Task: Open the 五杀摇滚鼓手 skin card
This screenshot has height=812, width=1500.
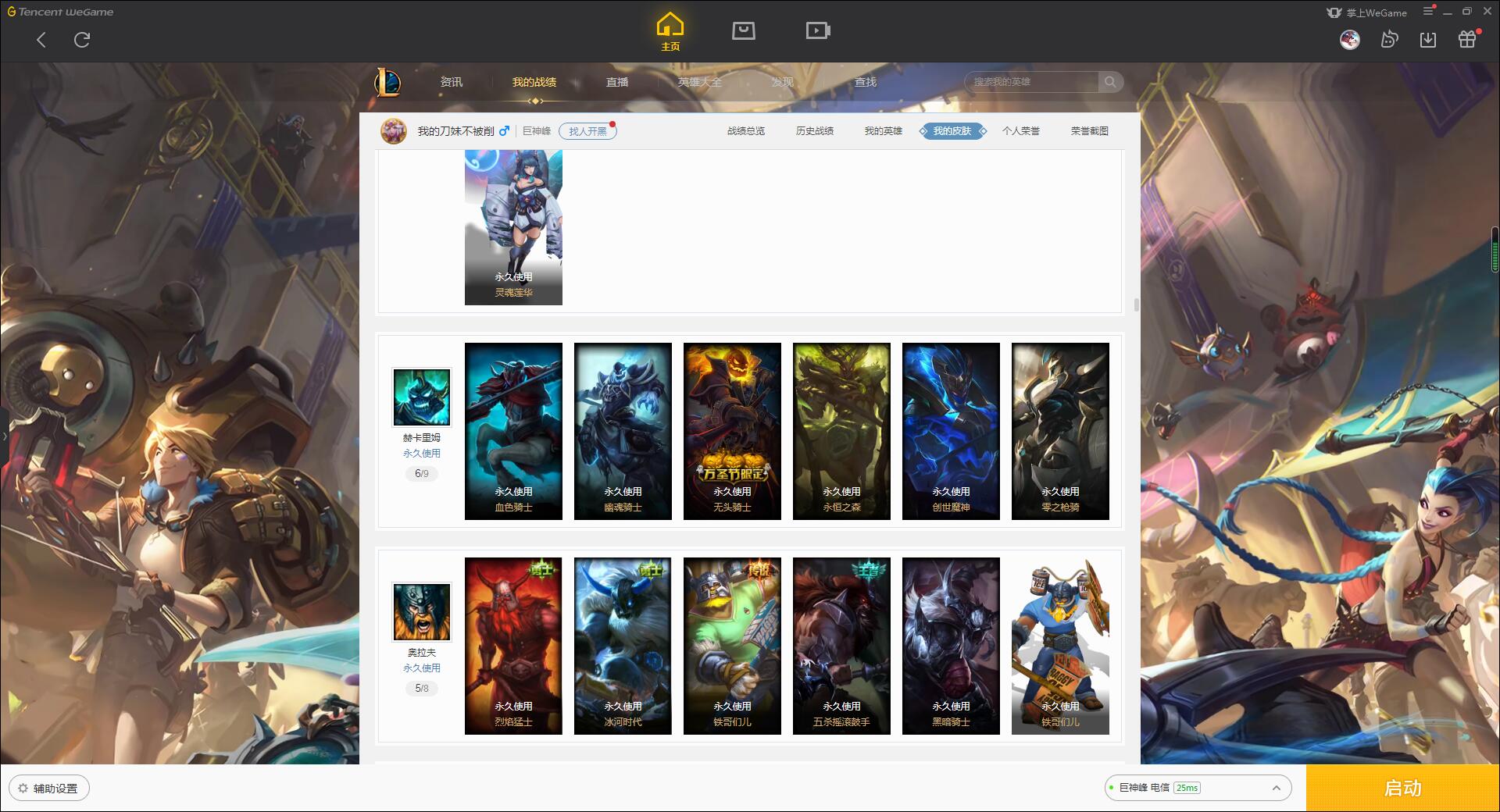Action: (841, 646)
